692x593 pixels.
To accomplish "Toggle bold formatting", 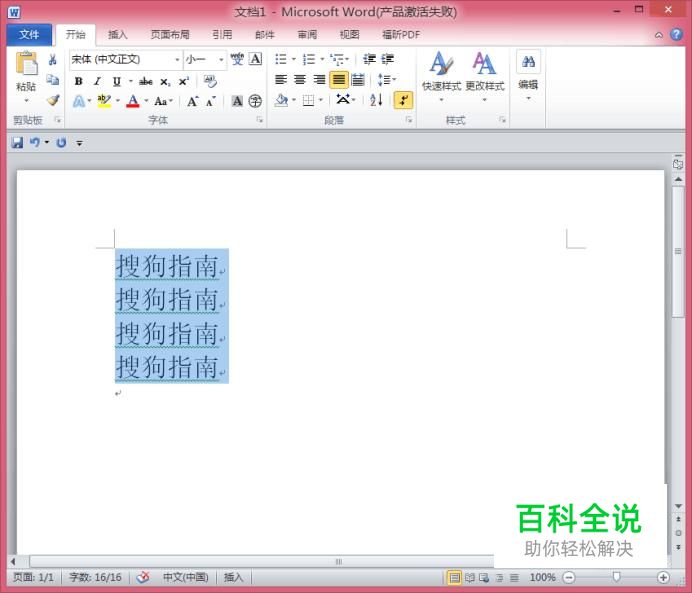I will [x=79, y=81].
